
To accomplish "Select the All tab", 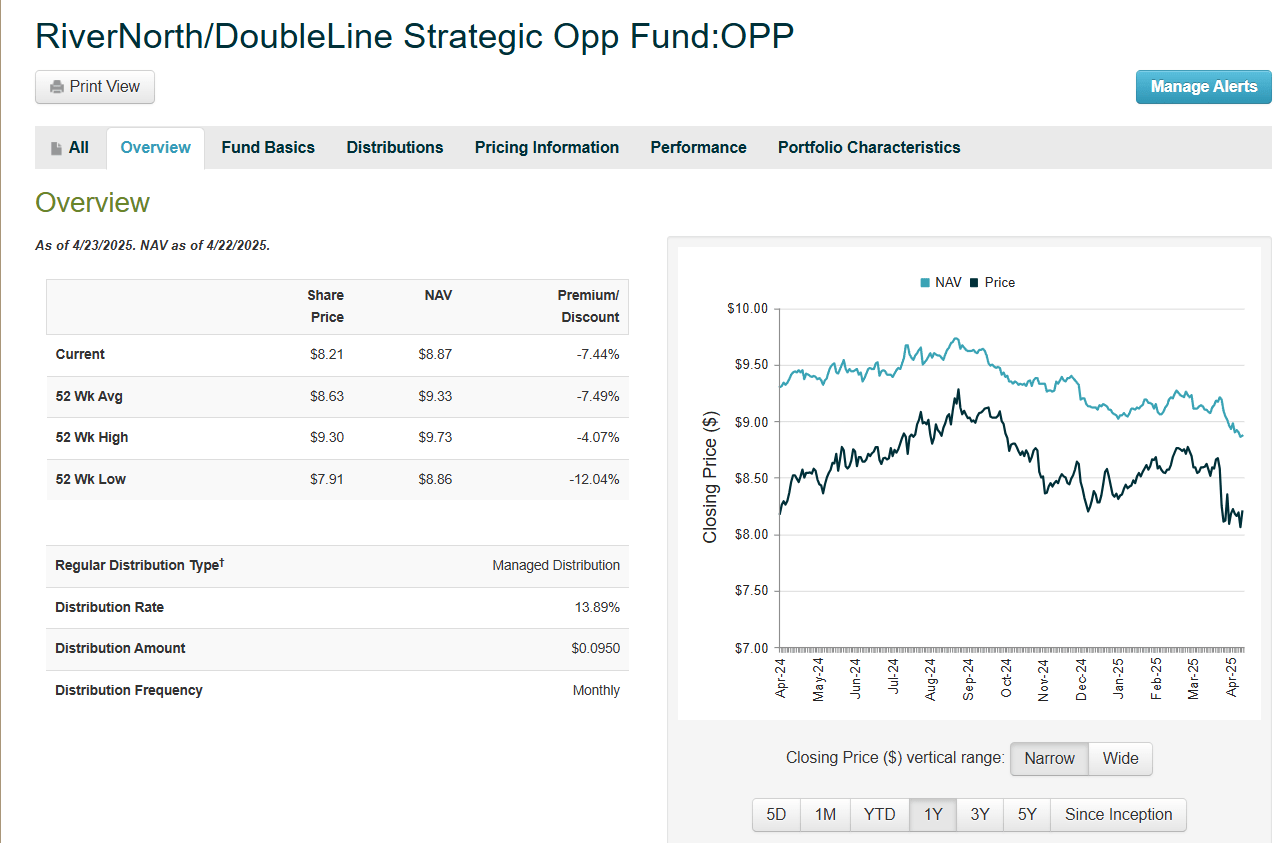I will point(70,147).
